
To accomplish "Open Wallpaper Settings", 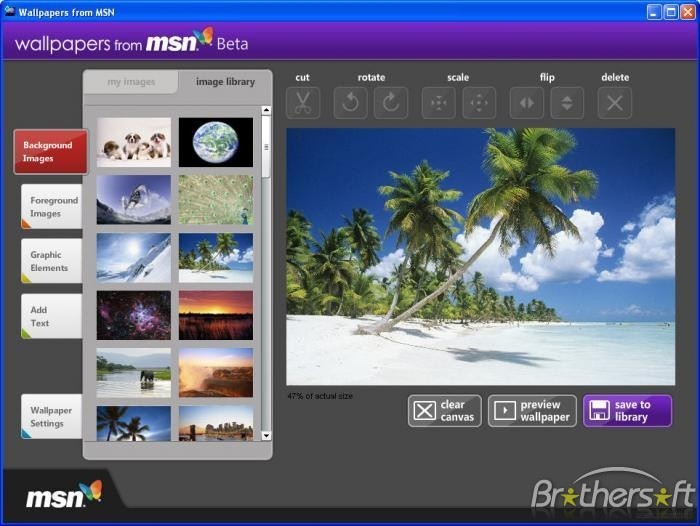I will pos(52,417).
